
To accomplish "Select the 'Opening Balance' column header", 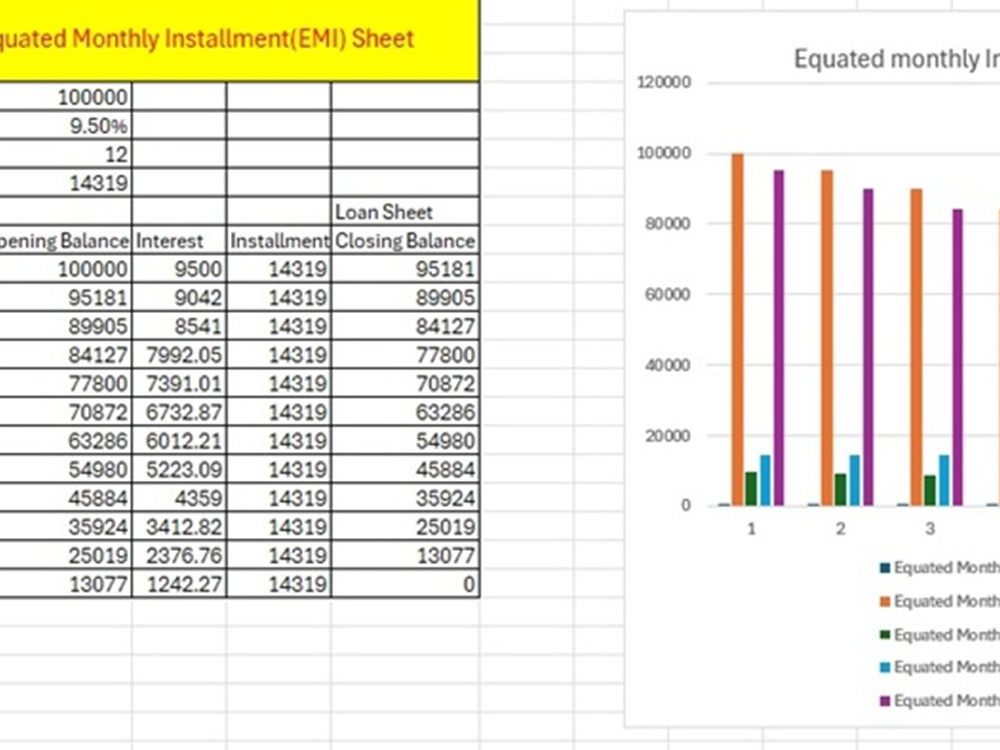I will point(66,240).
